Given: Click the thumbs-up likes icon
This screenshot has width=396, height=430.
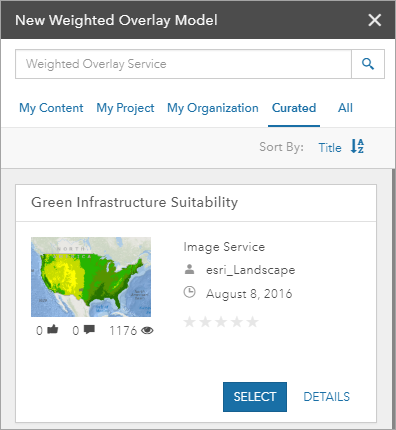Looking at the screenshot, I should pos(53,330).
